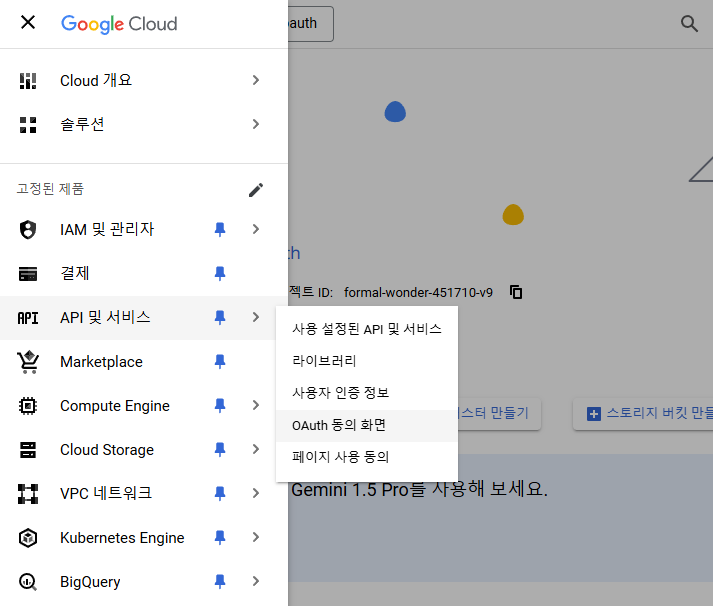The height and width of the screenshot is (606, 713).
Task: Select OAuth 동의 화면 submenu item
Action: coord(367,426)
